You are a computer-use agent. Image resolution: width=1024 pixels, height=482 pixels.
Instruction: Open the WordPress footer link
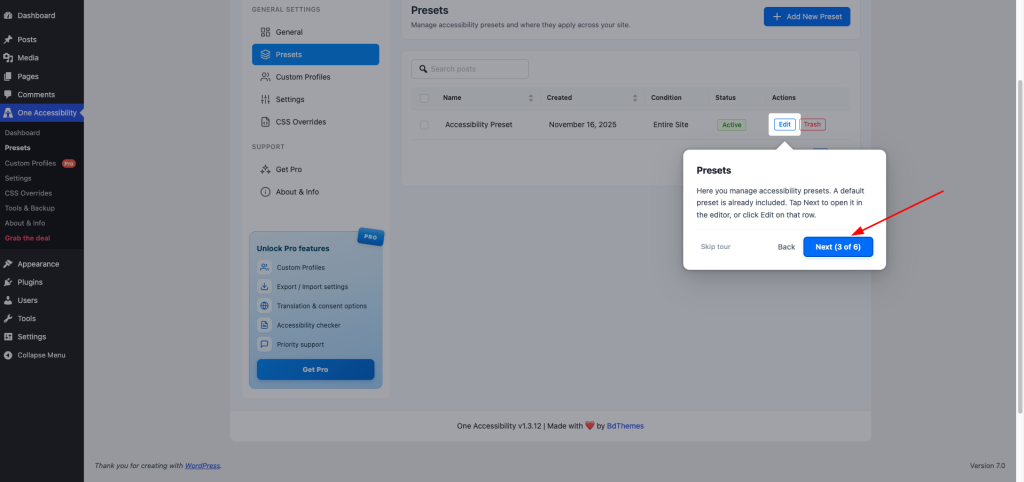pyautogui.click(x=202, y=466)
